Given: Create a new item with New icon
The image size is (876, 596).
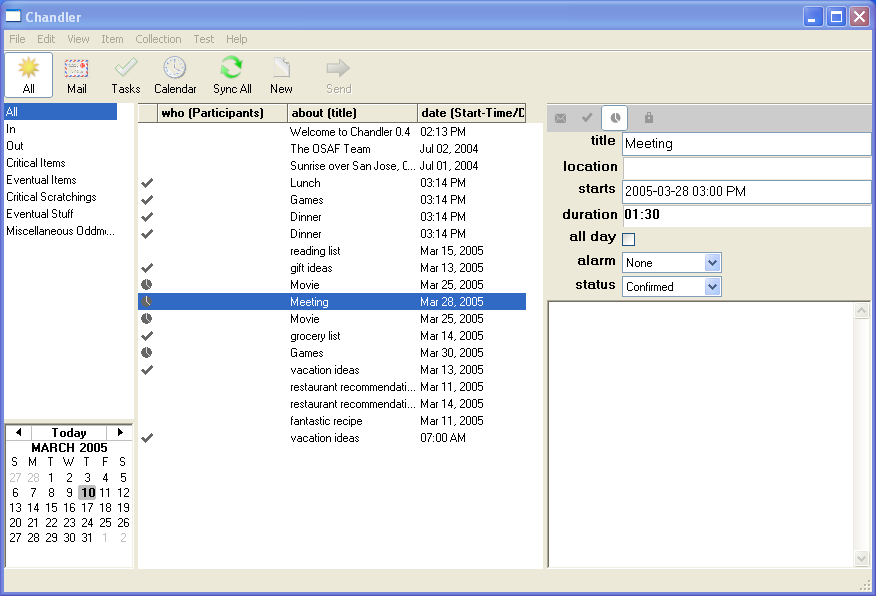Looking at the screenshot, I should coord(282,74).
